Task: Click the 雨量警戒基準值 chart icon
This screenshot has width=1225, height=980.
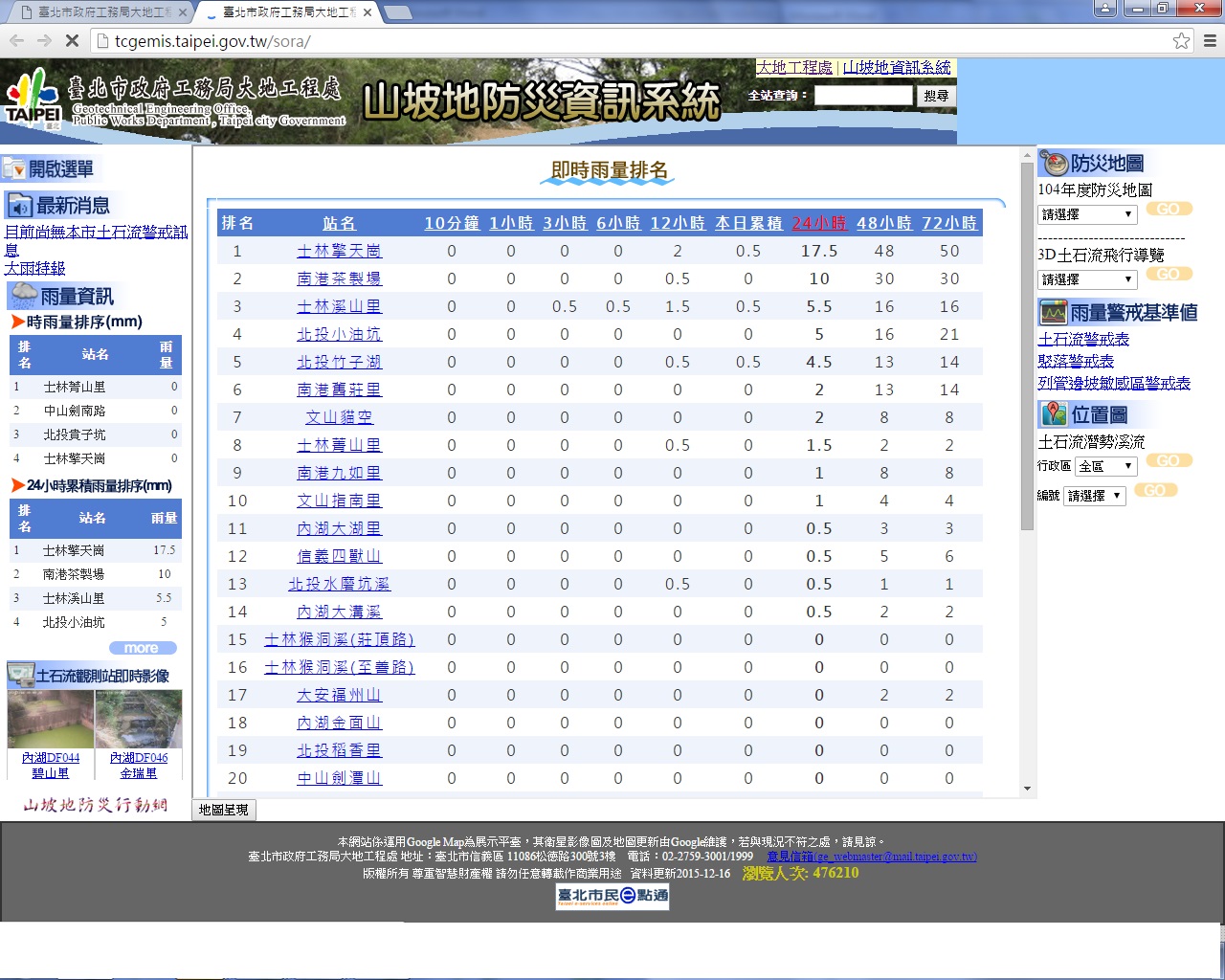Action: [1053, 313]
